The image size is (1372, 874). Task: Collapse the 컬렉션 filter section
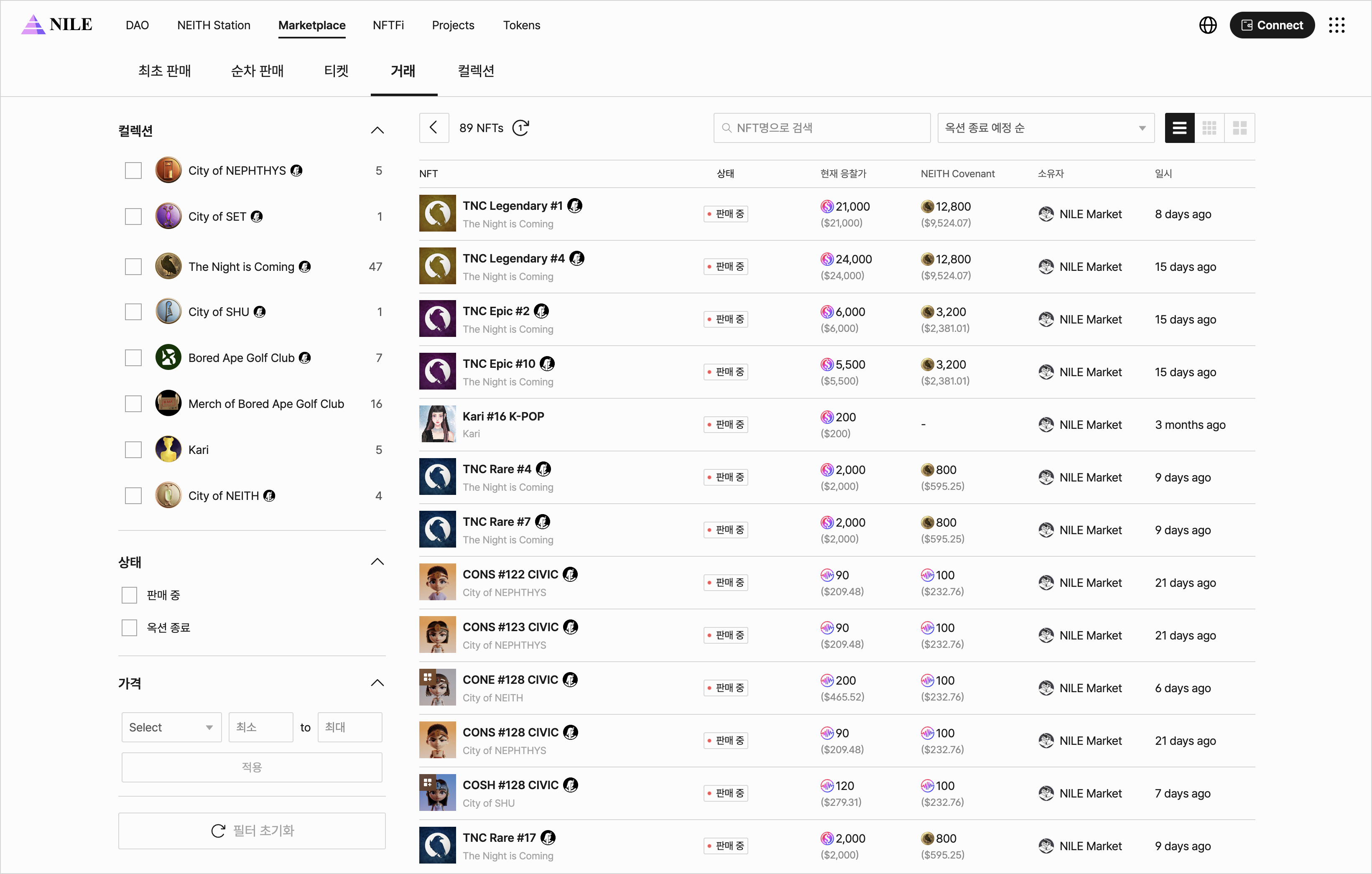[377, 130]
